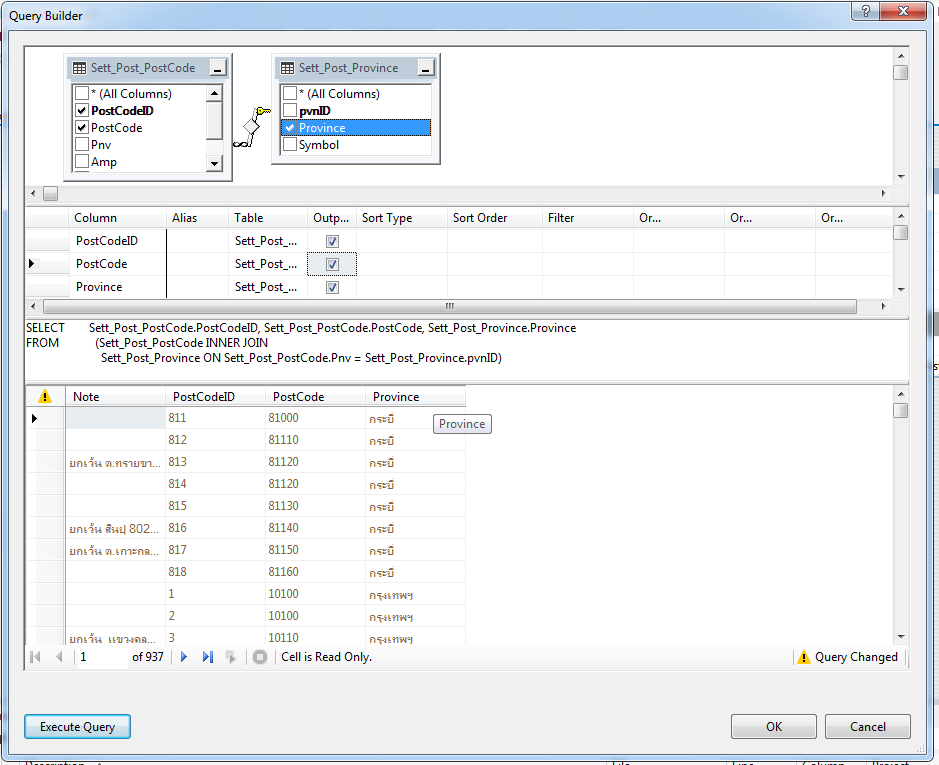Screen dimensions: 939x765
Task: Go to next record in results
Action: pos(184,657)
